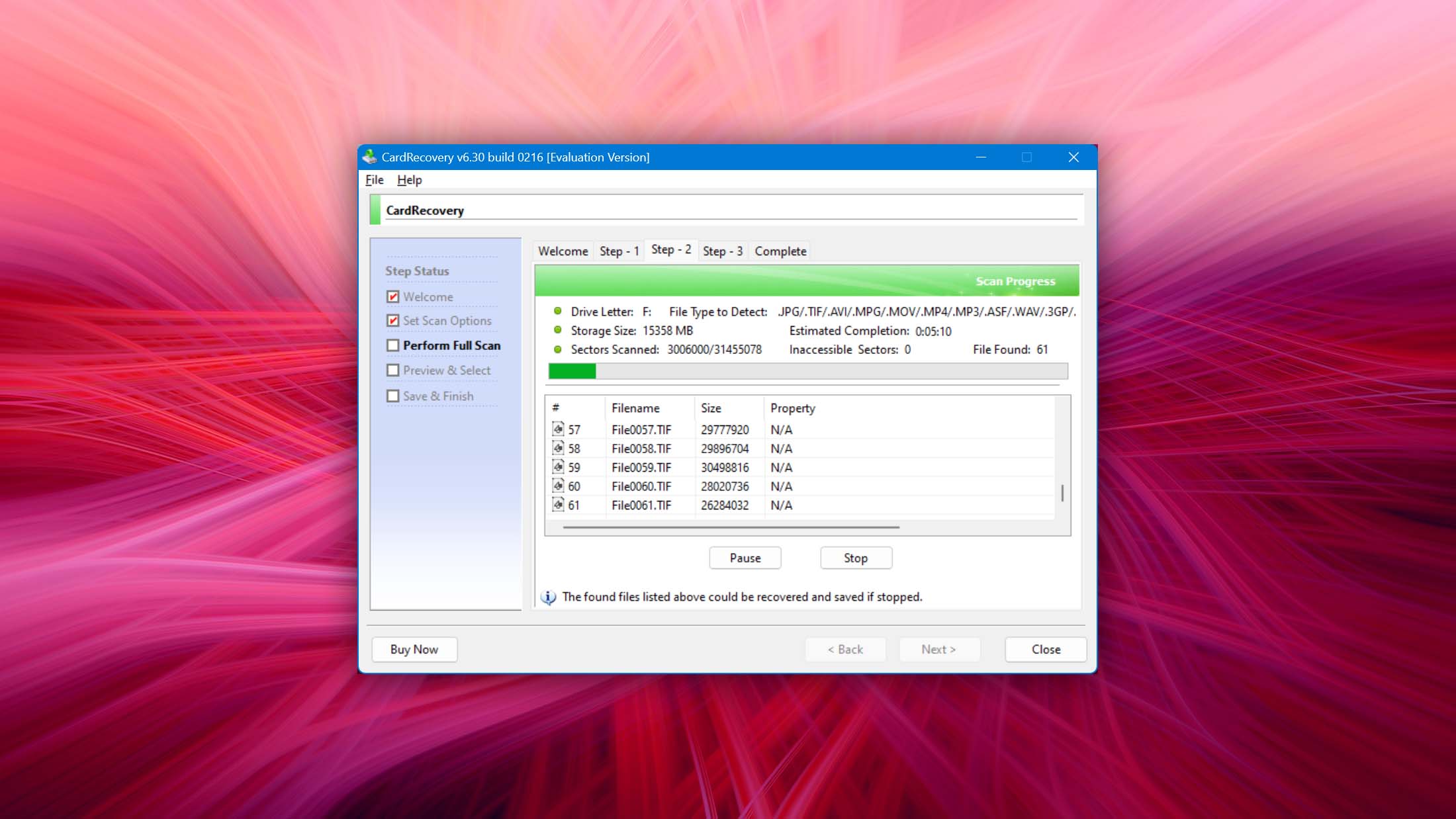Click the horizontal scrollbar of file list
The height and width of the screenshot is (819, 1456).
pos(731,527)
